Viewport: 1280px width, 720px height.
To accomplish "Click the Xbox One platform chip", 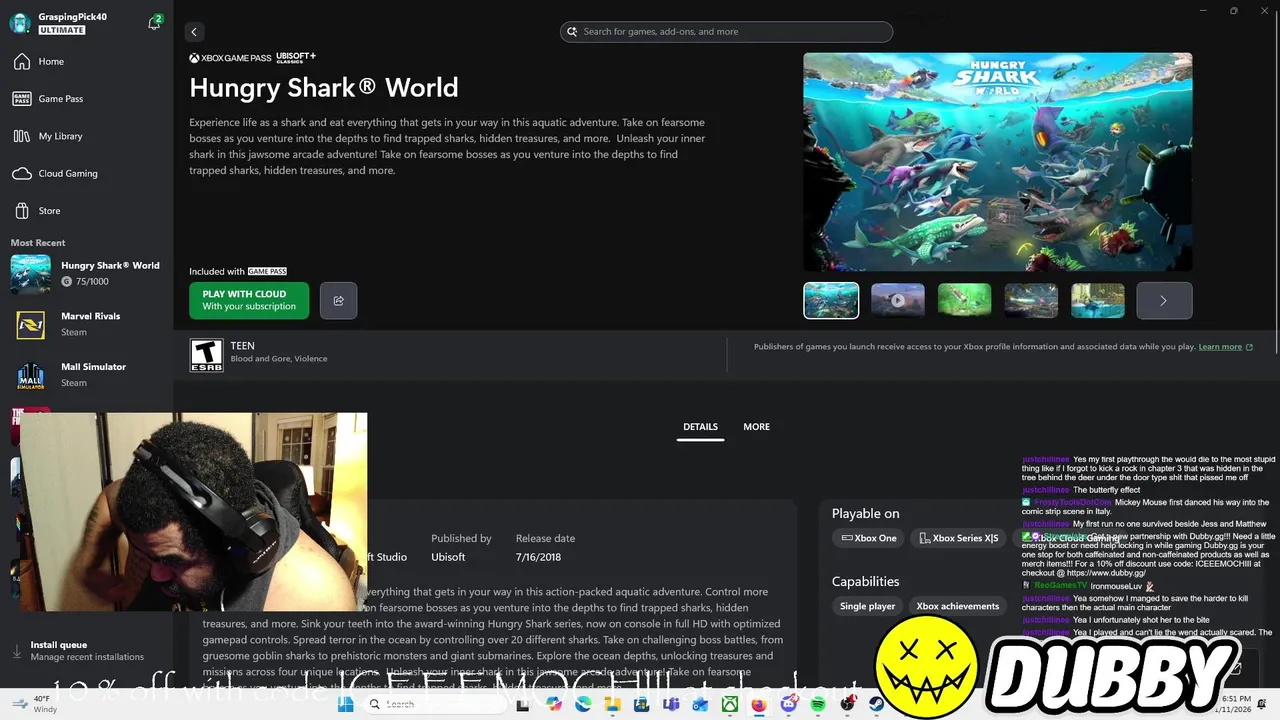I will [869, 538].
